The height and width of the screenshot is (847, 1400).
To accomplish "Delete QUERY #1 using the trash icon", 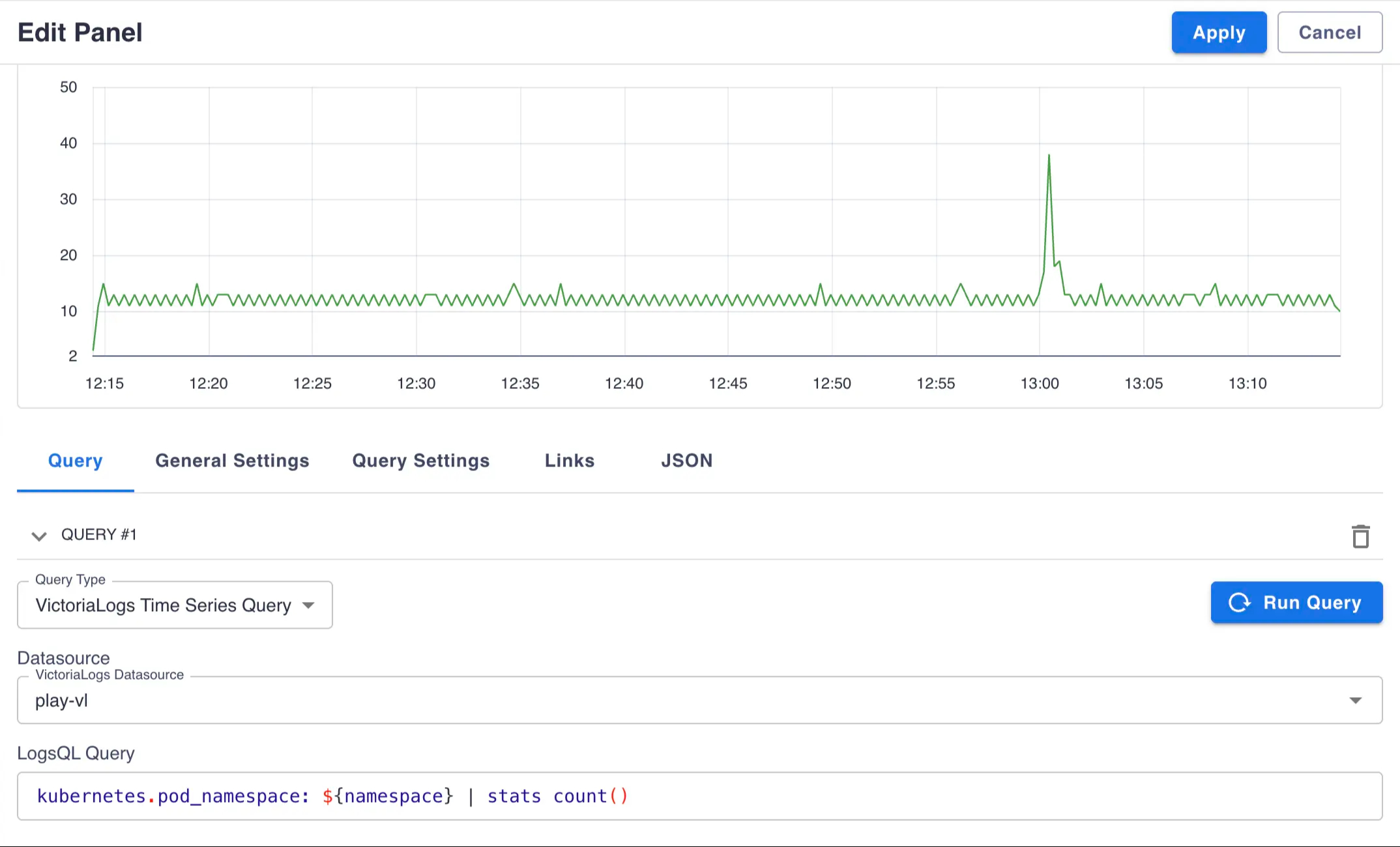I will click(x=1361, y=536).
